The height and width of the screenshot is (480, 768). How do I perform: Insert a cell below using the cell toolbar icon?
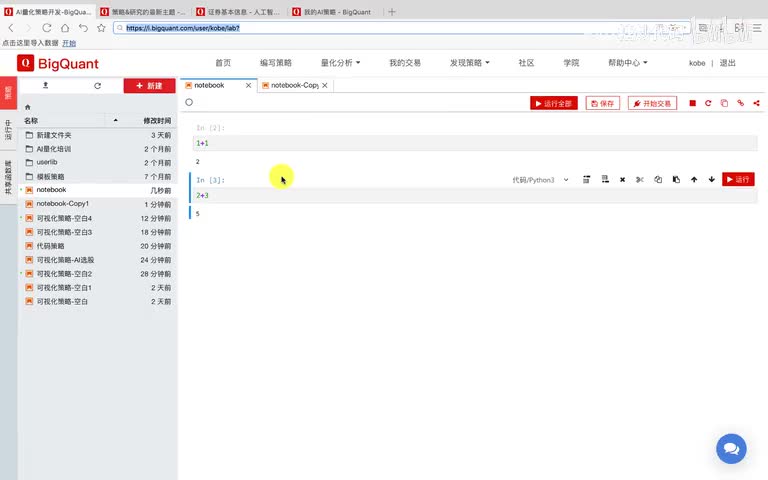pyautogui.click(x=605, y=180)
